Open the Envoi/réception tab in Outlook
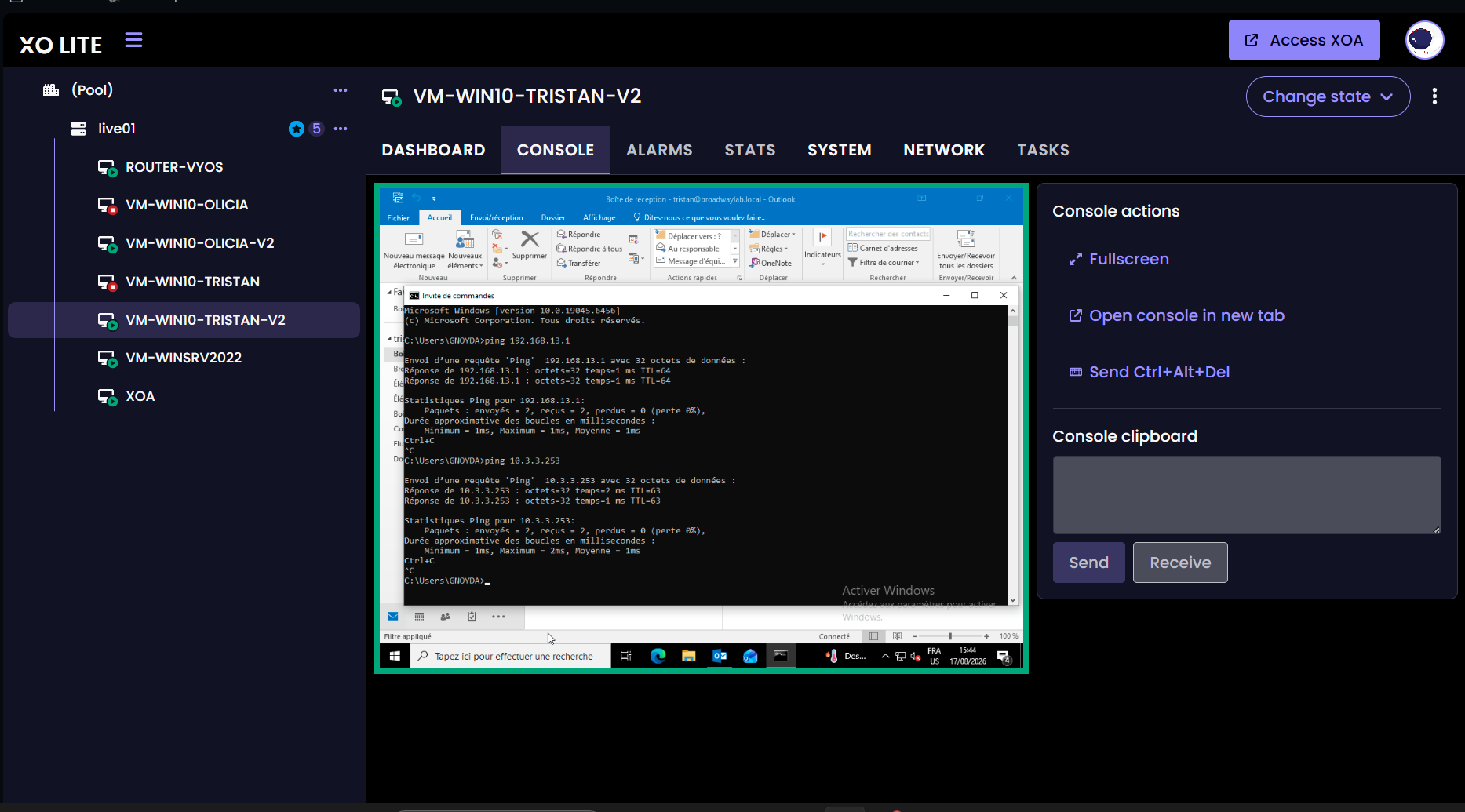Image resolution: width=1465 pixels, height=812 pixels. pos(496,218)
